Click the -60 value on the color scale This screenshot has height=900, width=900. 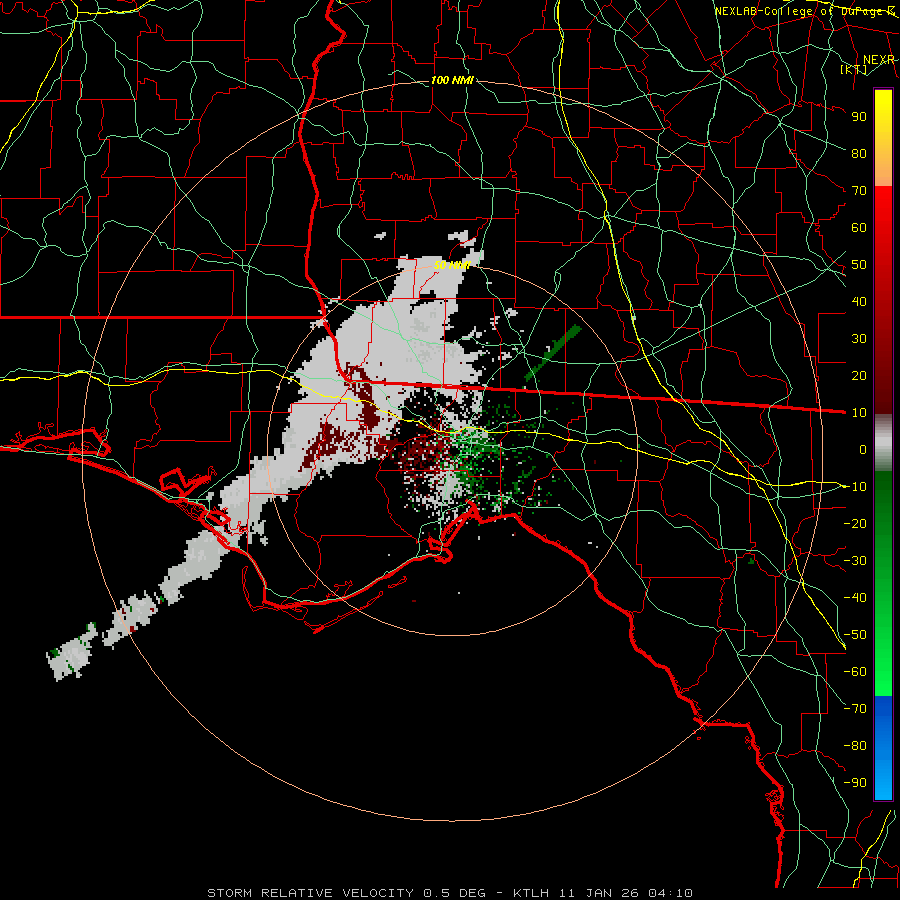(x=855, y=672)
